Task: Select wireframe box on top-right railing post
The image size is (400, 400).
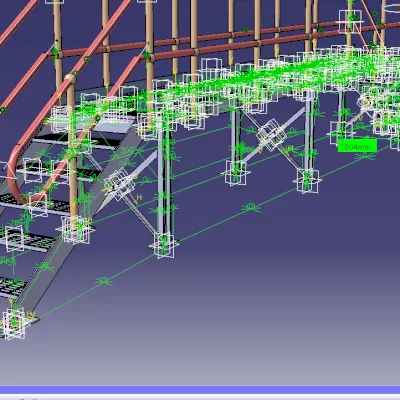Action: (350, 22)
